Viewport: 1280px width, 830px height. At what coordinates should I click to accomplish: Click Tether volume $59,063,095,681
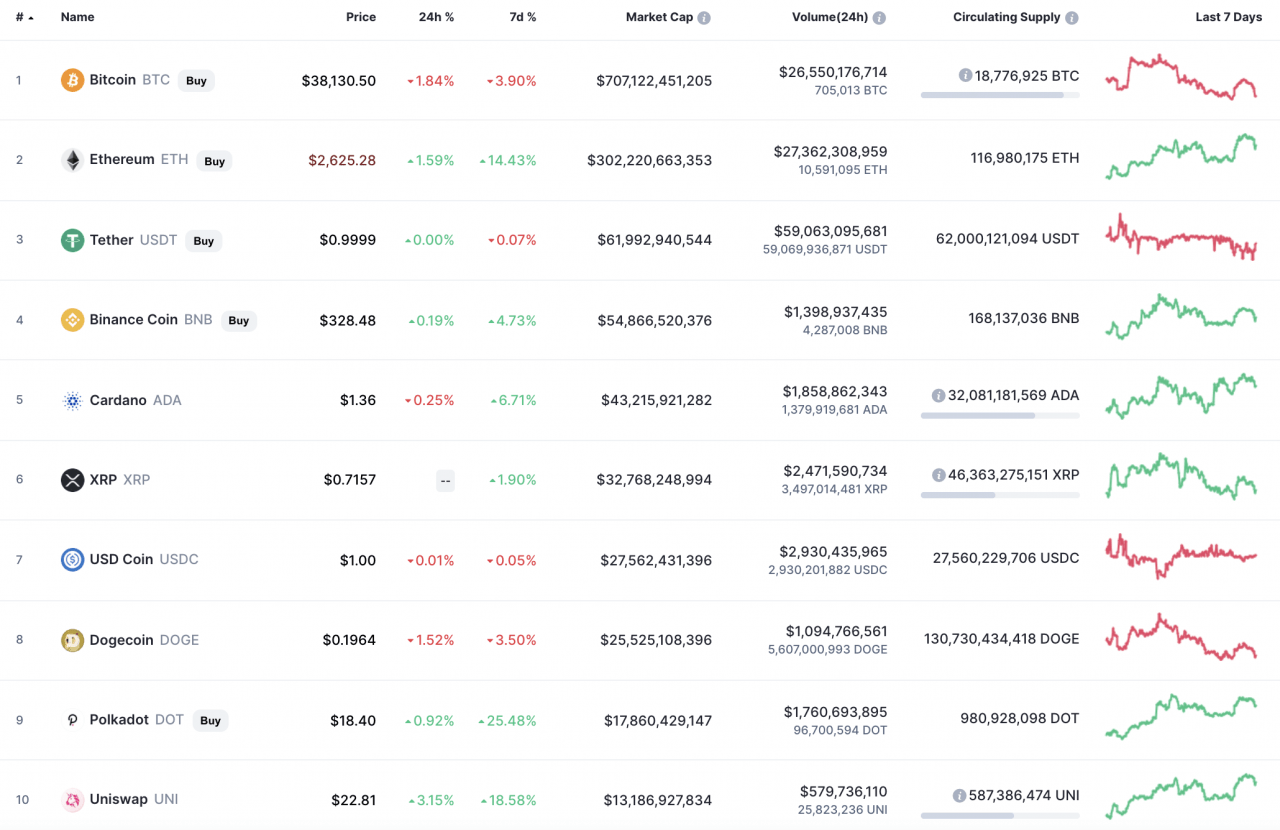click(x=830, y=231)
